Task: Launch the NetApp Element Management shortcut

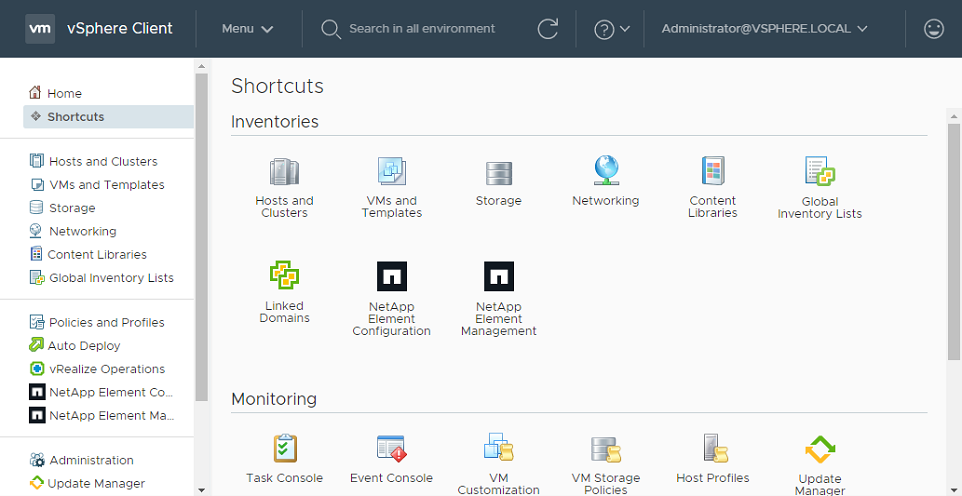Action: tap(498, 276)
